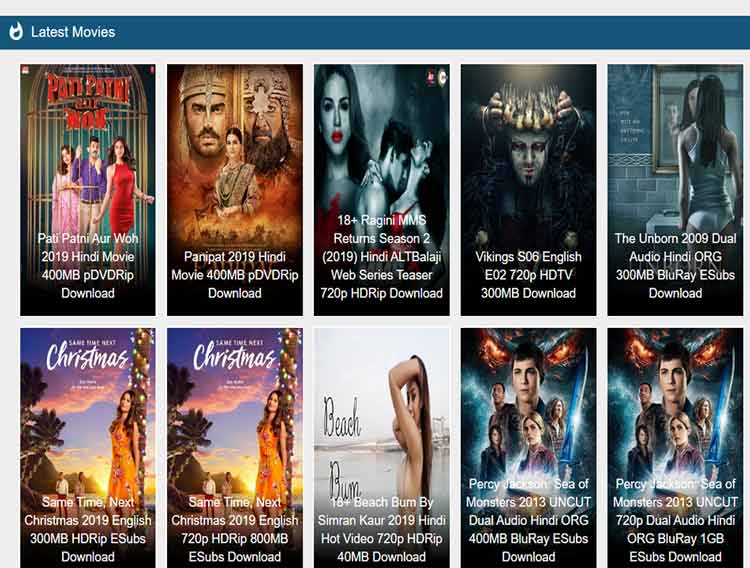Viewport: 750px width, 568px height.
Task: Click The Unborn 2009 Dual Audio title
Action: pos(675,266)
